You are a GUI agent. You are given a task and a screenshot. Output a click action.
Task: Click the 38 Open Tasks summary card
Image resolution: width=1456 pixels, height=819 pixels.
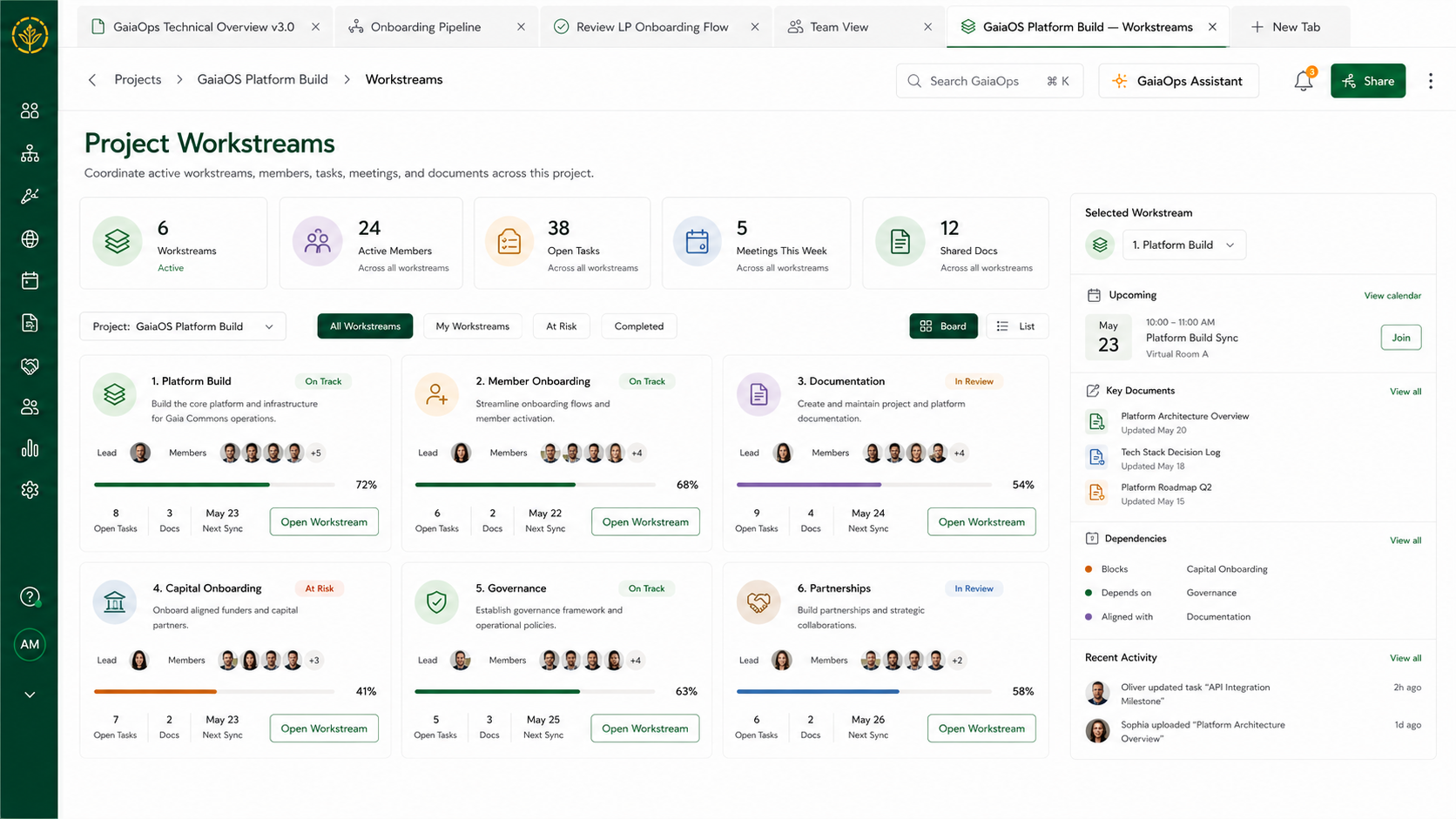tap(562, 243)
